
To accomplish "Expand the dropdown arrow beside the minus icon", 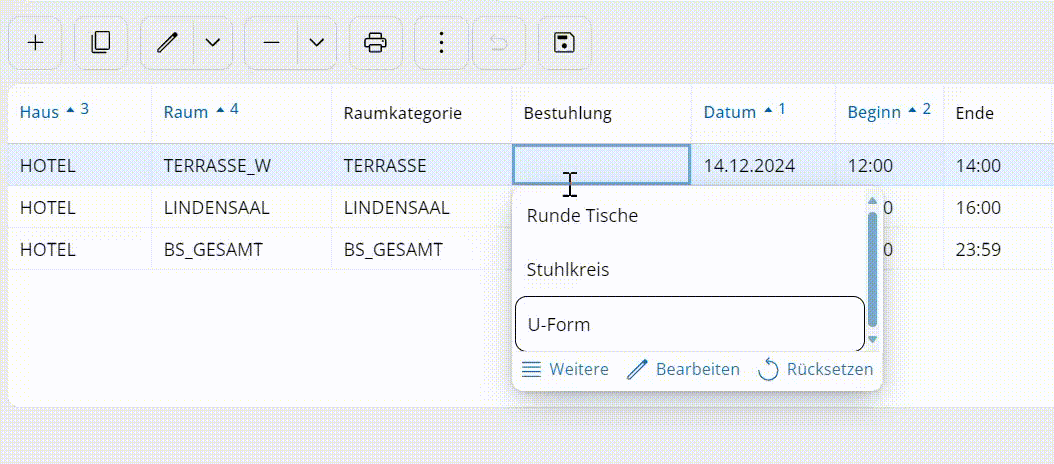I will (317, 43).
